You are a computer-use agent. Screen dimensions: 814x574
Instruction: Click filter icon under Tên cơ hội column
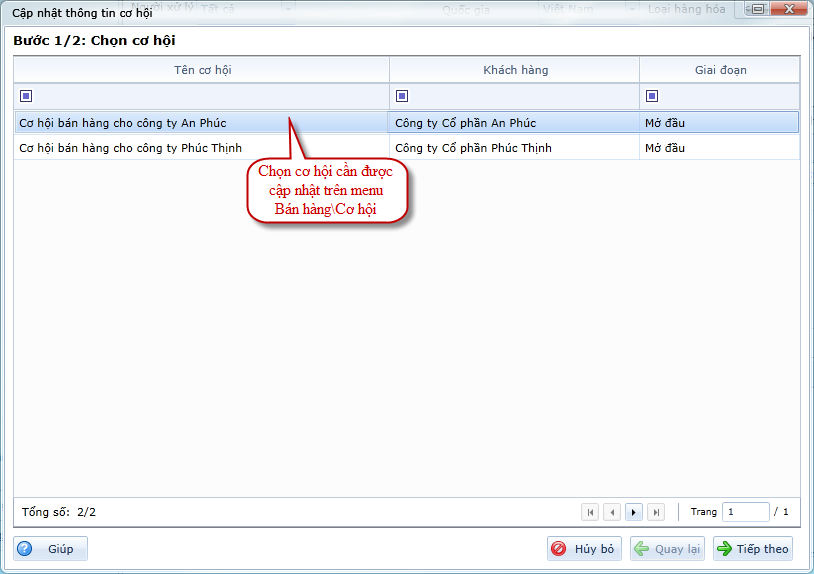point(26,96)
